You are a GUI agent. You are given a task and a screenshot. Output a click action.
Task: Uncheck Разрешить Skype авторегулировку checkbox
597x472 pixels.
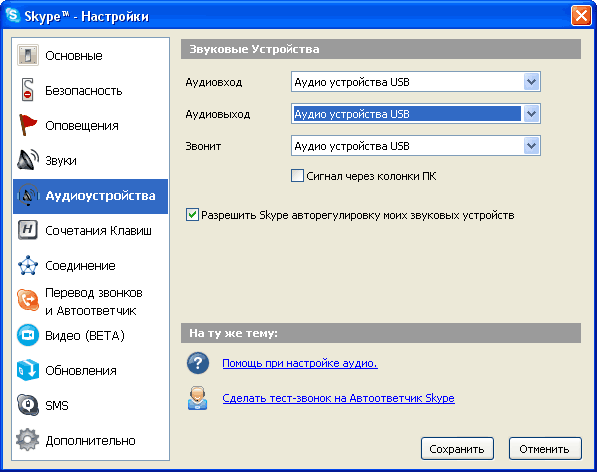[x=192, y=215]
